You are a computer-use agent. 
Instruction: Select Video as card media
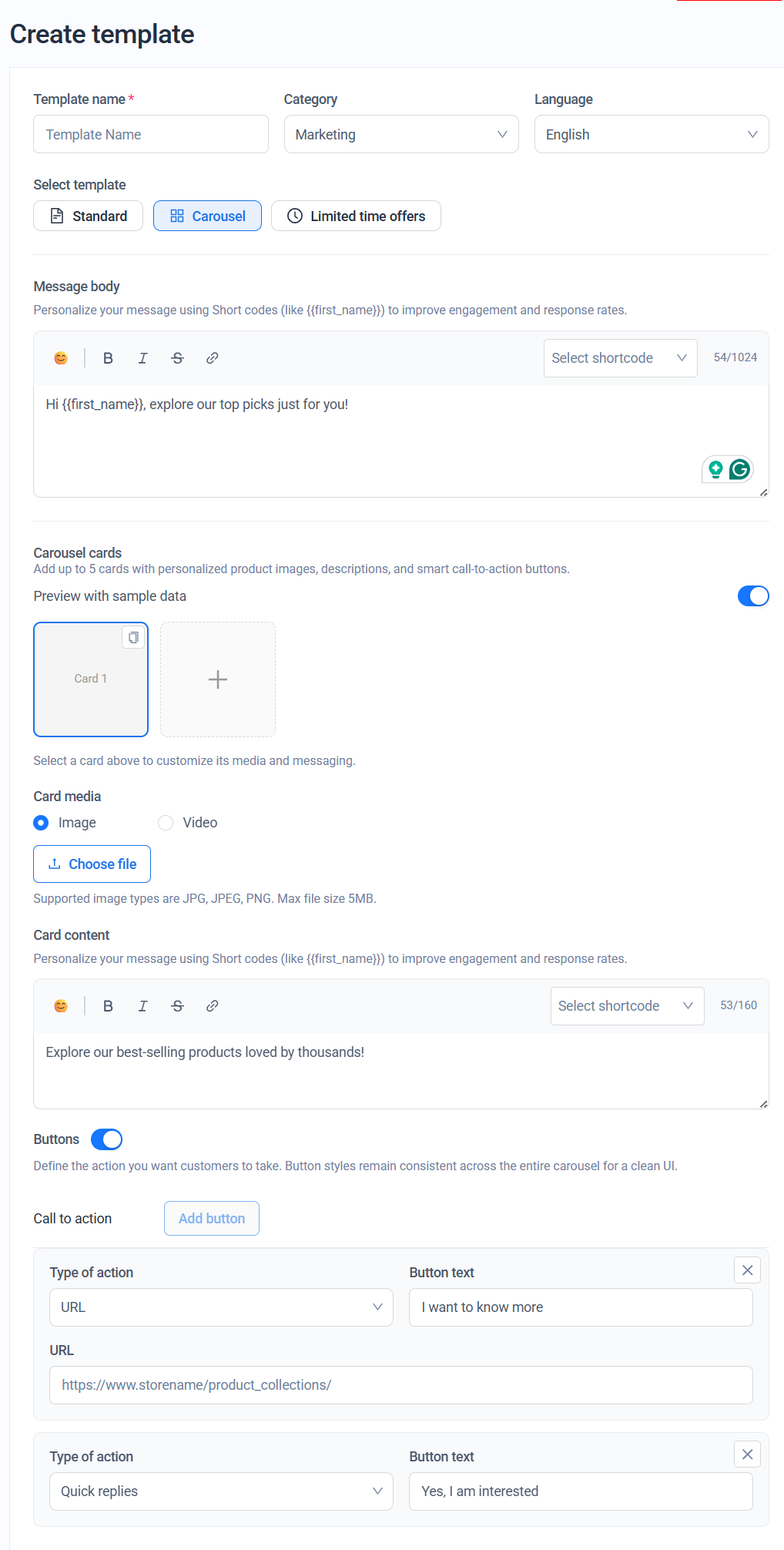coord(166,823)
